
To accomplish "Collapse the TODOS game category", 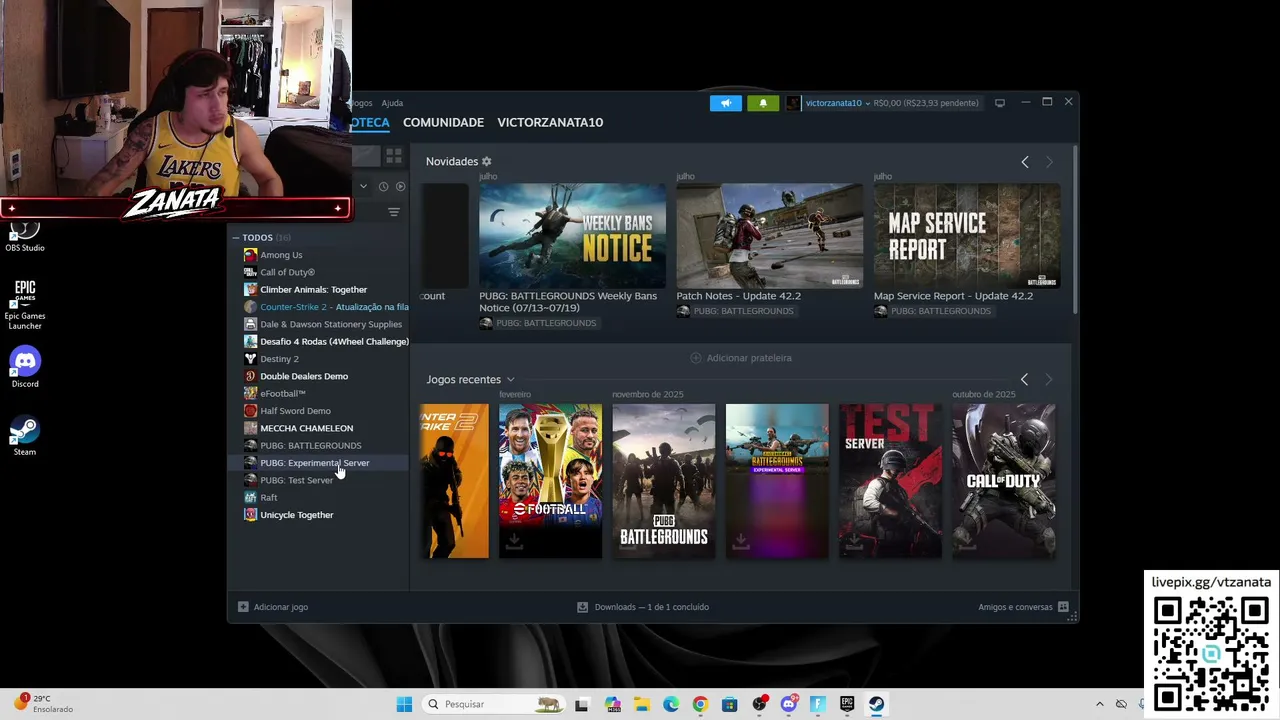I will click(236, 238).
